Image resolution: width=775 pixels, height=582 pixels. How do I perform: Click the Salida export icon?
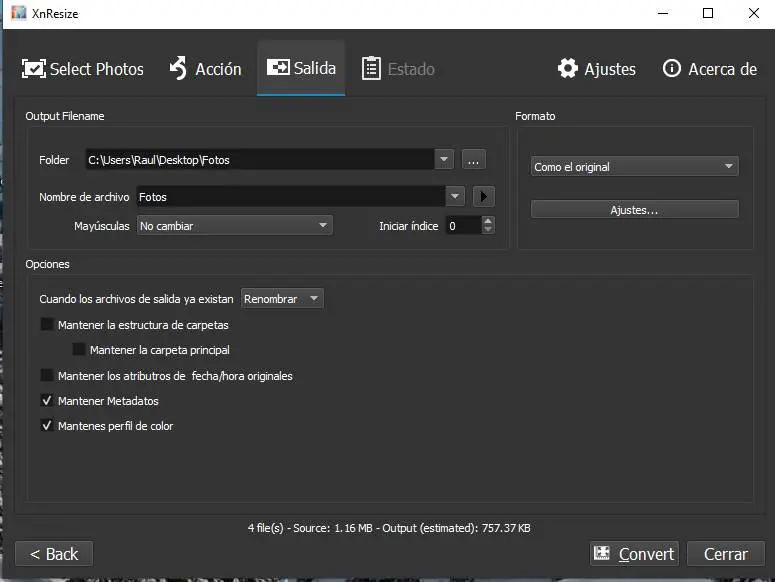coord(278,67)
